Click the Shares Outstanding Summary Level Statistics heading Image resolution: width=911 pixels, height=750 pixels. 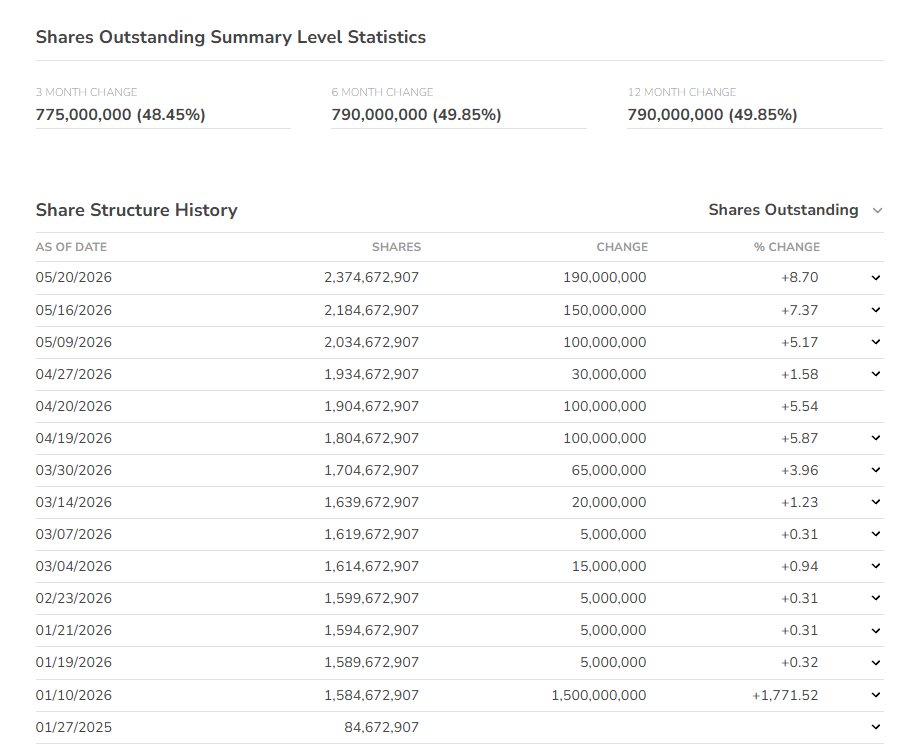coord(231,37)
